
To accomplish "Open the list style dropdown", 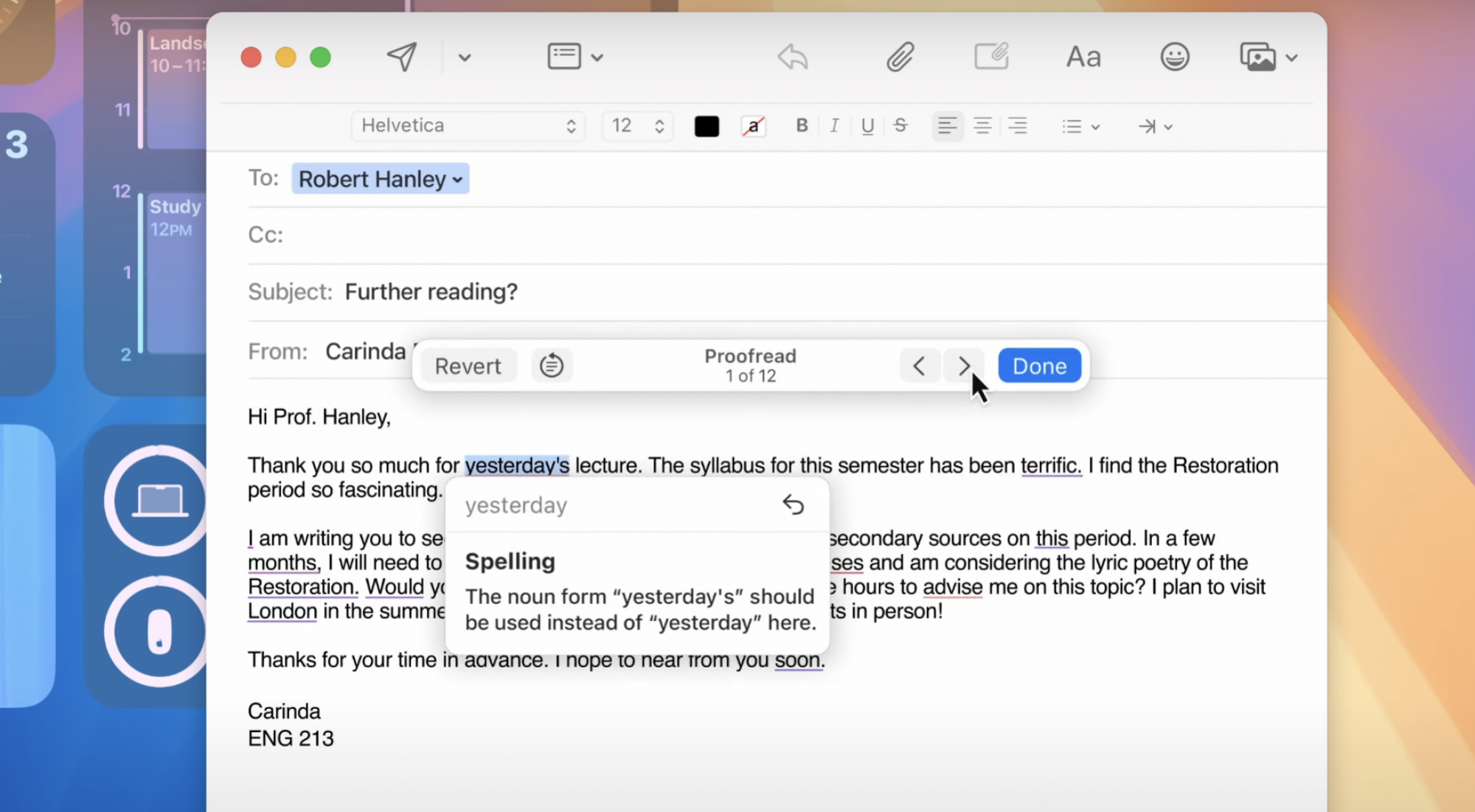I will [1081, 127].
